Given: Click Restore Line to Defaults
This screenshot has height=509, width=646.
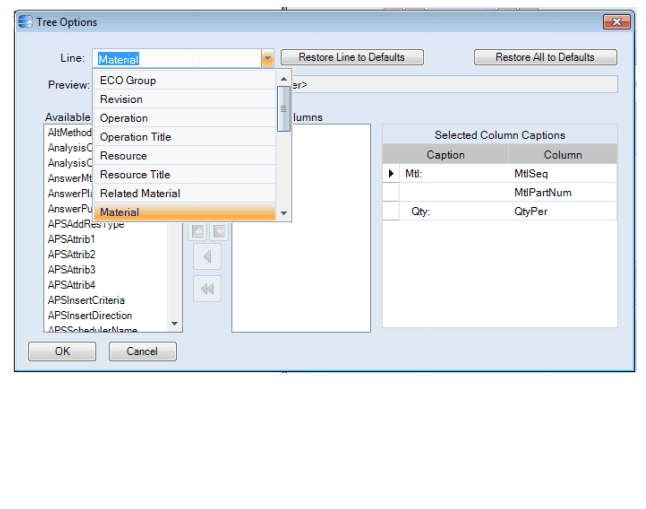Looking at the screenshot, I should coord(352,57).
